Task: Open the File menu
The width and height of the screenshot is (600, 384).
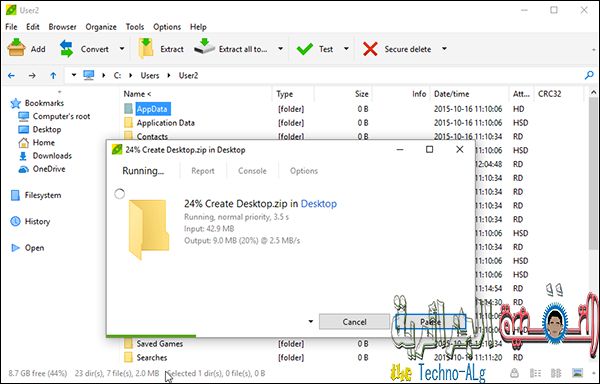Action: (x=11, y=27)
